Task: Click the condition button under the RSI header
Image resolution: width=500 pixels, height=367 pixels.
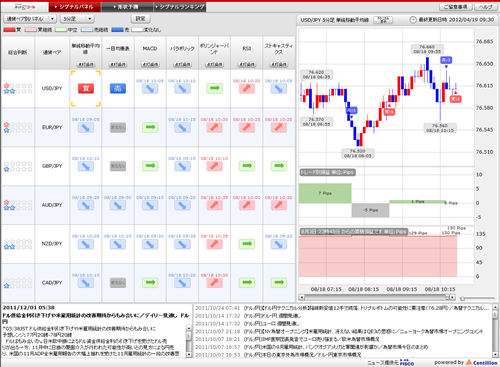Action: [x=247, y=64]
